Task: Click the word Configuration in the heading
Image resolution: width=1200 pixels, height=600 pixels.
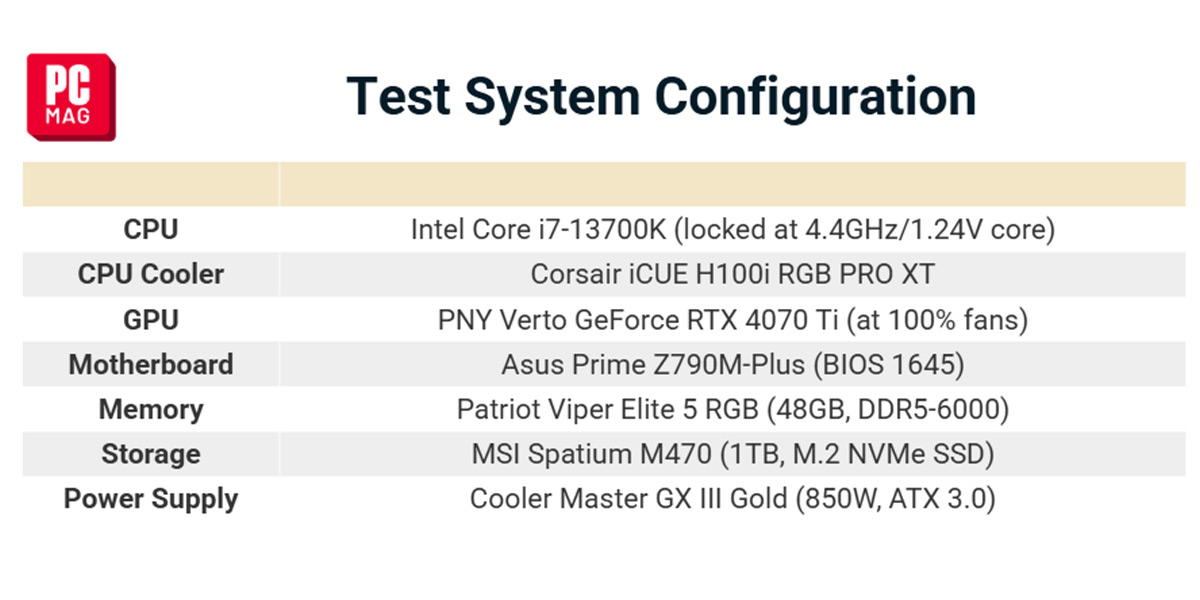Action: pyautogui.click(x=816, y=97)
